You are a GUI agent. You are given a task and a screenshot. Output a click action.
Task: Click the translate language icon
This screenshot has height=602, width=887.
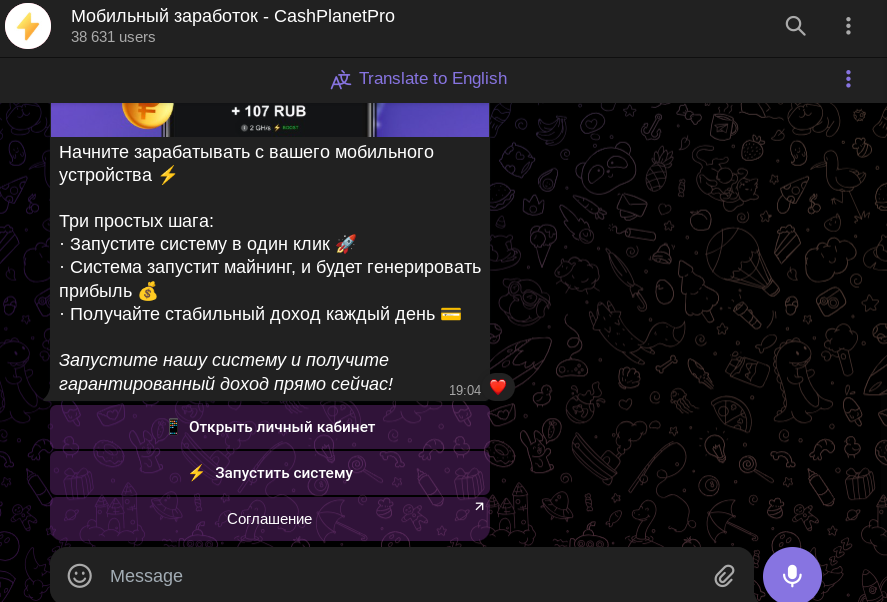pos(341,80)
